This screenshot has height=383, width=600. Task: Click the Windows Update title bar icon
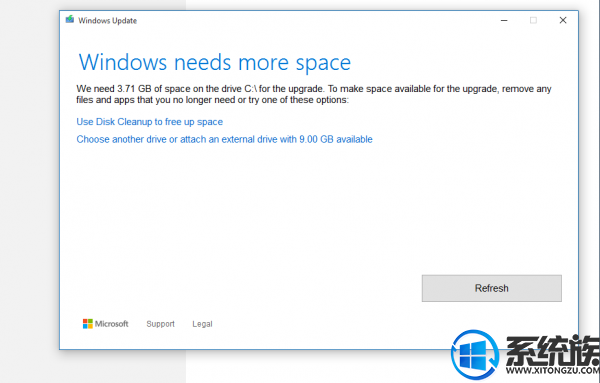(70, 20)
